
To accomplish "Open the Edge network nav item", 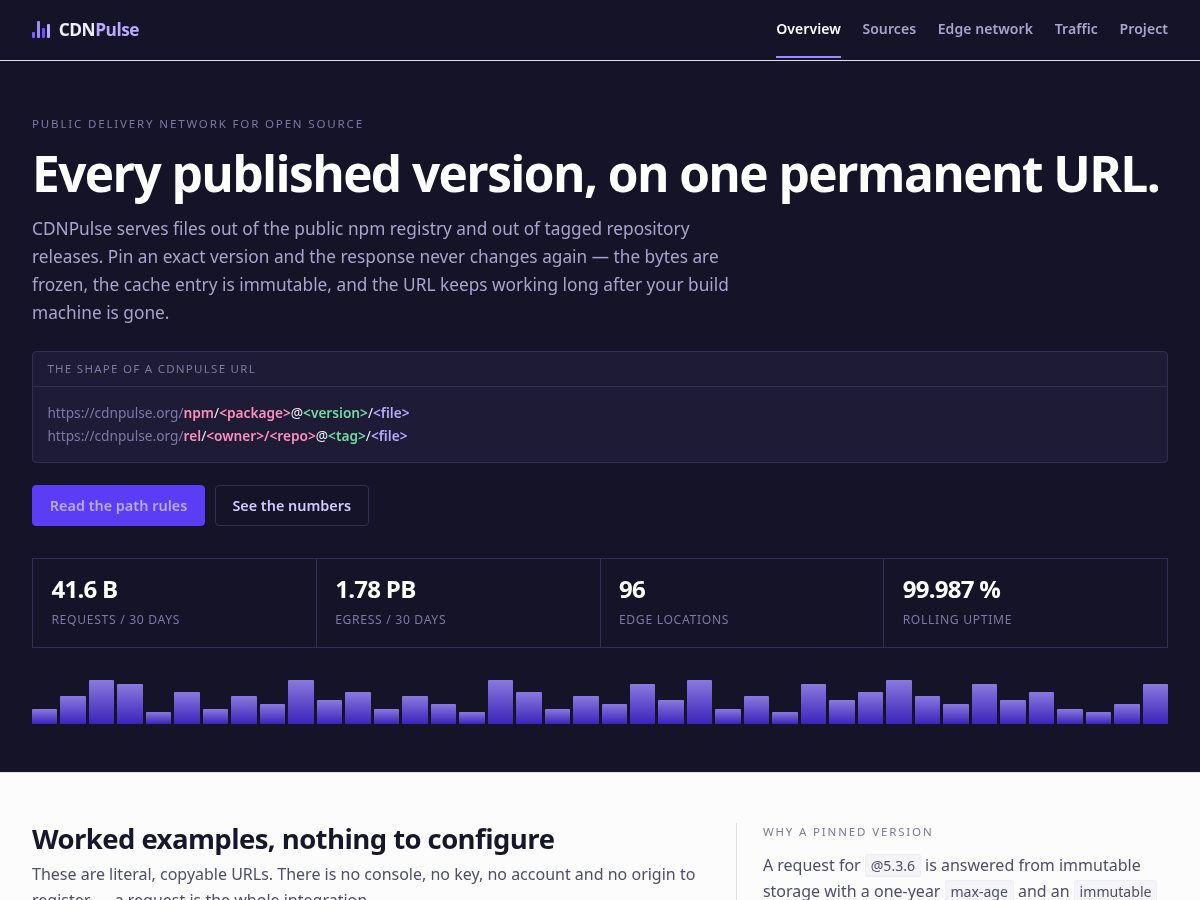I will point(985,29).
